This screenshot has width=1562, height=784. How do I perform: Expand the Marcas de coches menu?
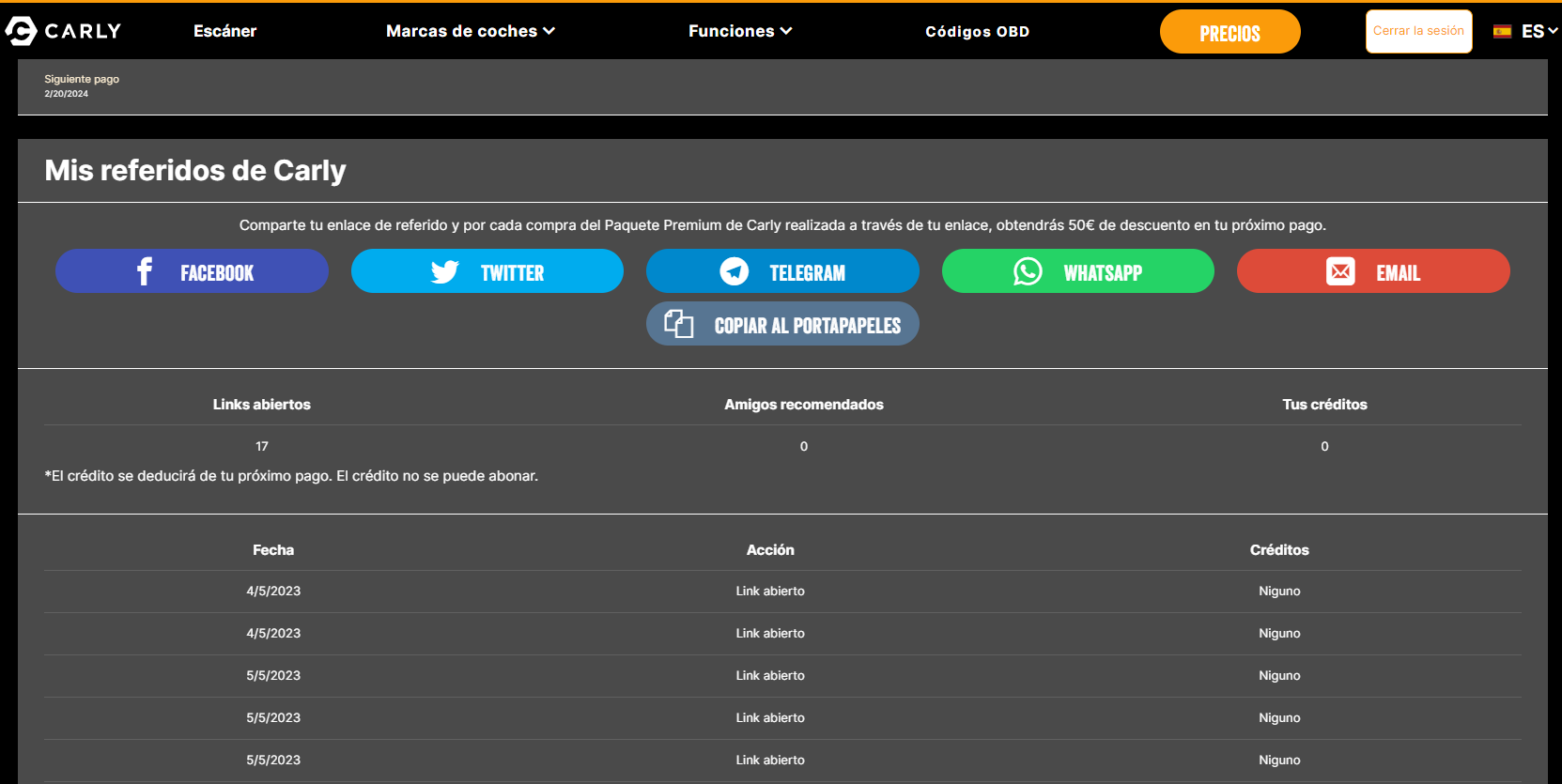471,31
